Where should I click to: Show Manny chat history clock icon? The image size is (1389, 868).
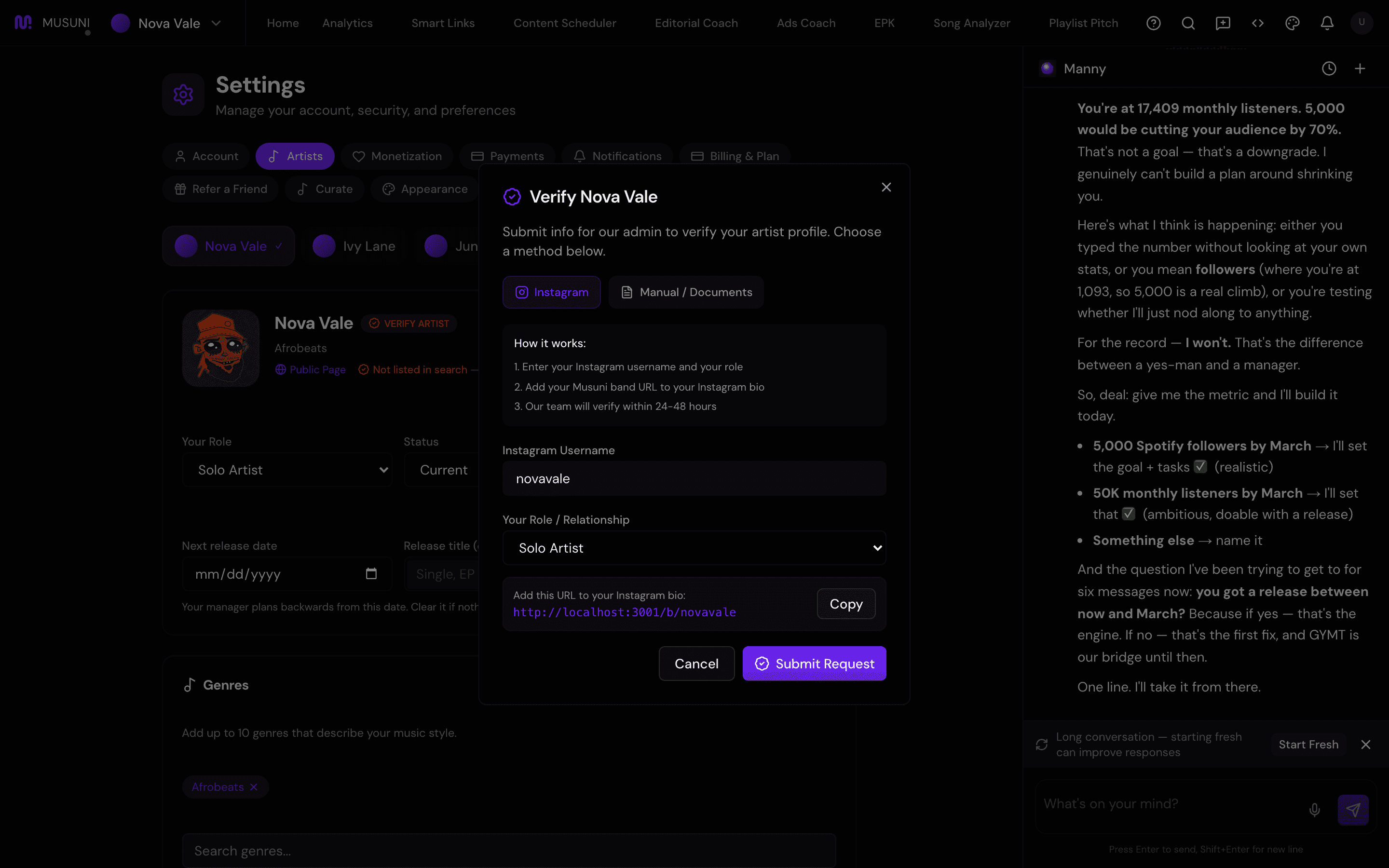pyautogui.click(x=1329, y=69)
